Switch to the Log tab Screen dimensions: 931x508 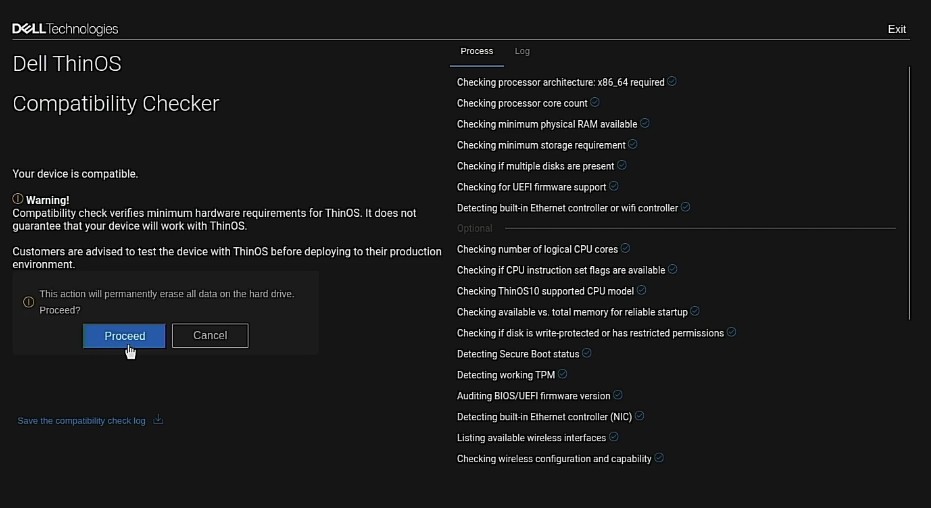pos(522,51)
